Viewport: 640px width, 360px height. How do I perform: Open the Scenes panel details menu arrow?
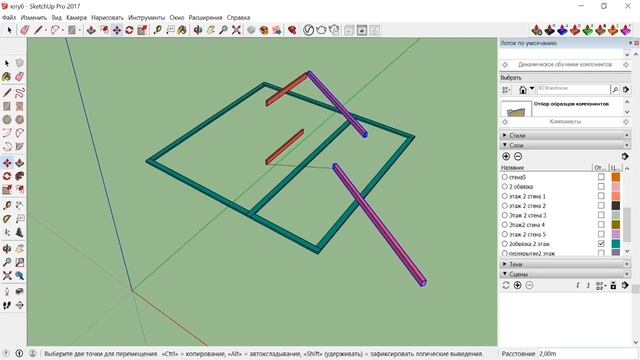pyautogui.click(x=625, y=285)
